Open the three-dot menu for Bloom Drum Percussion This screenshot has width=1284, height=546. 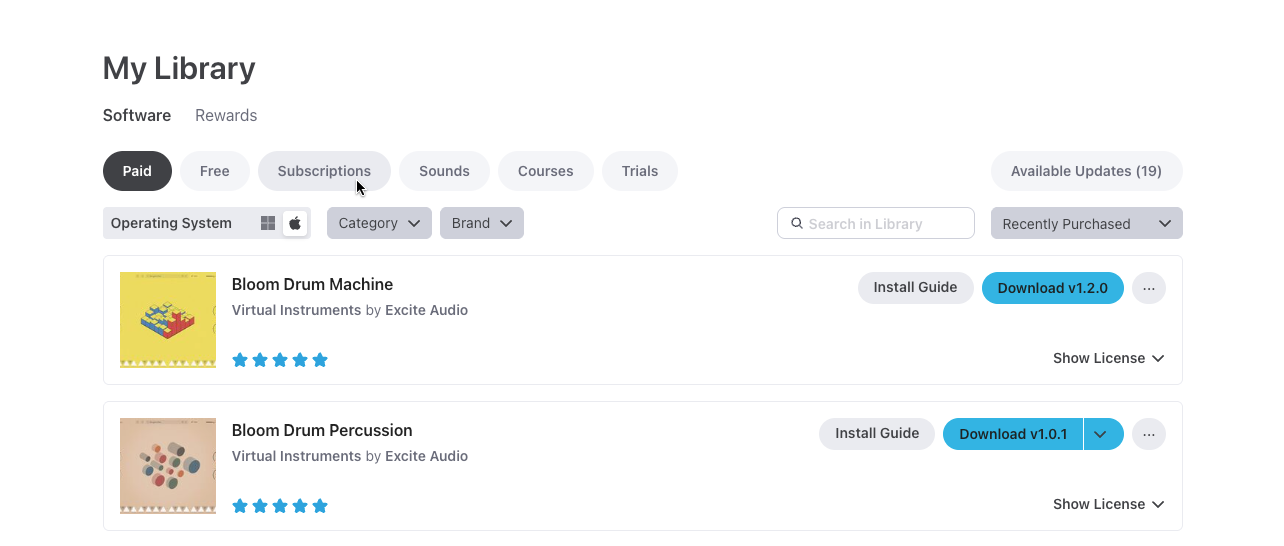pos(1149,434)
